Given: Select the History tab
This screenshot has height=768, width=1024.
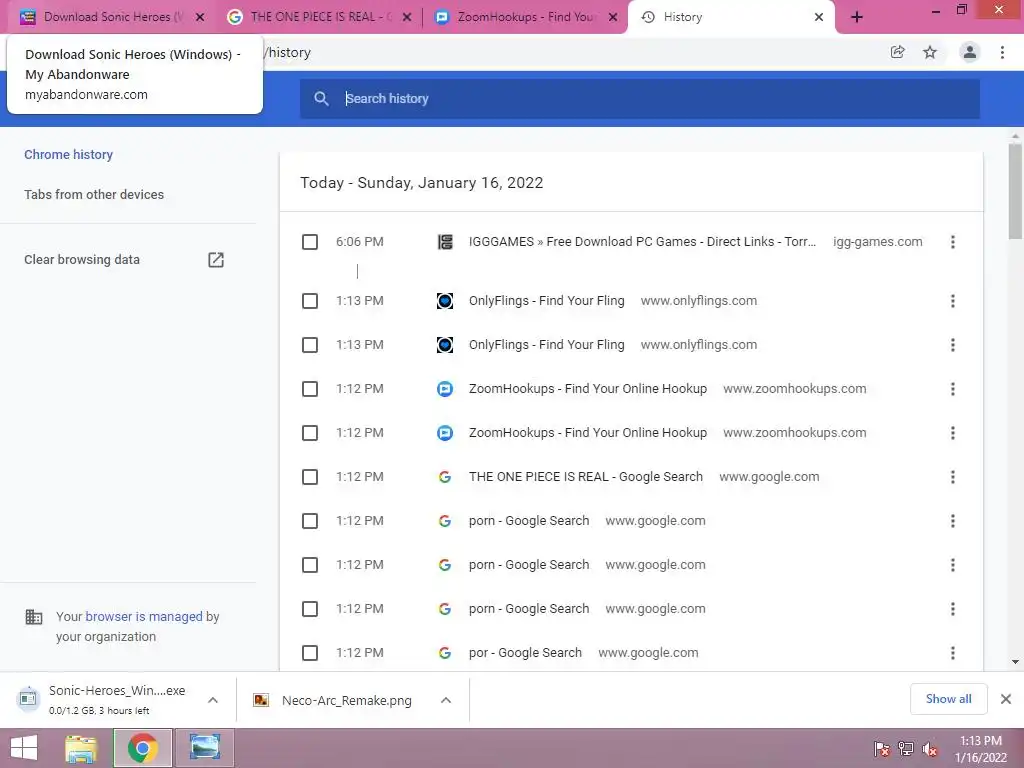Looking at the screenshot, I should pyautogui.click(x=730, y=17).
